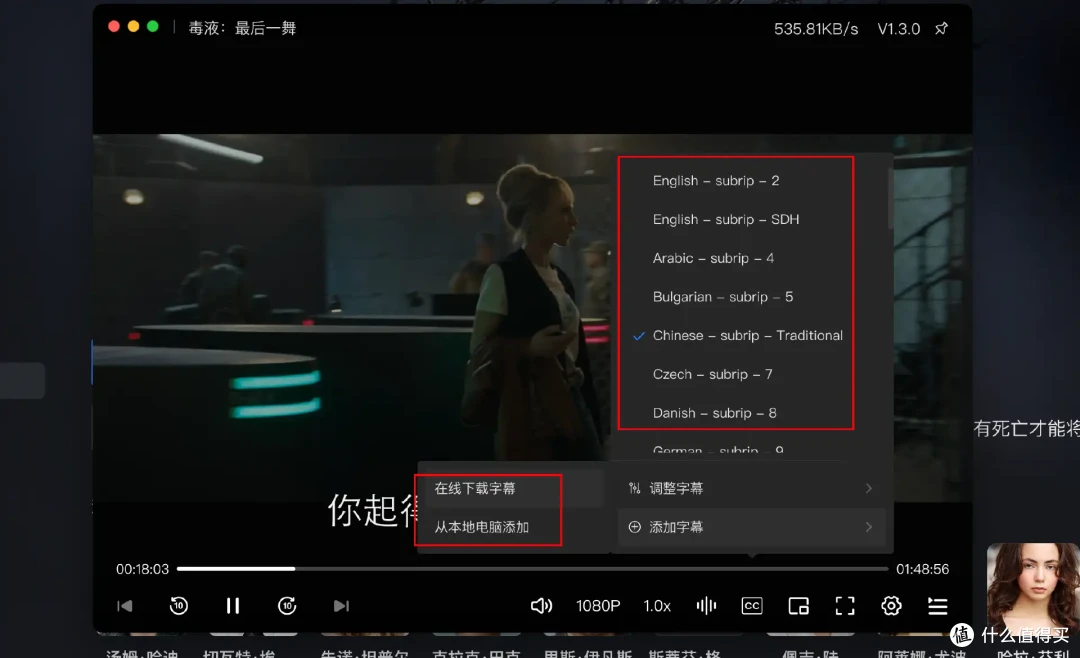Image resolution: width=1080 pixels, height=658 pixels.
Task: Open the 1080P quality selector
Action: point(598,606)
